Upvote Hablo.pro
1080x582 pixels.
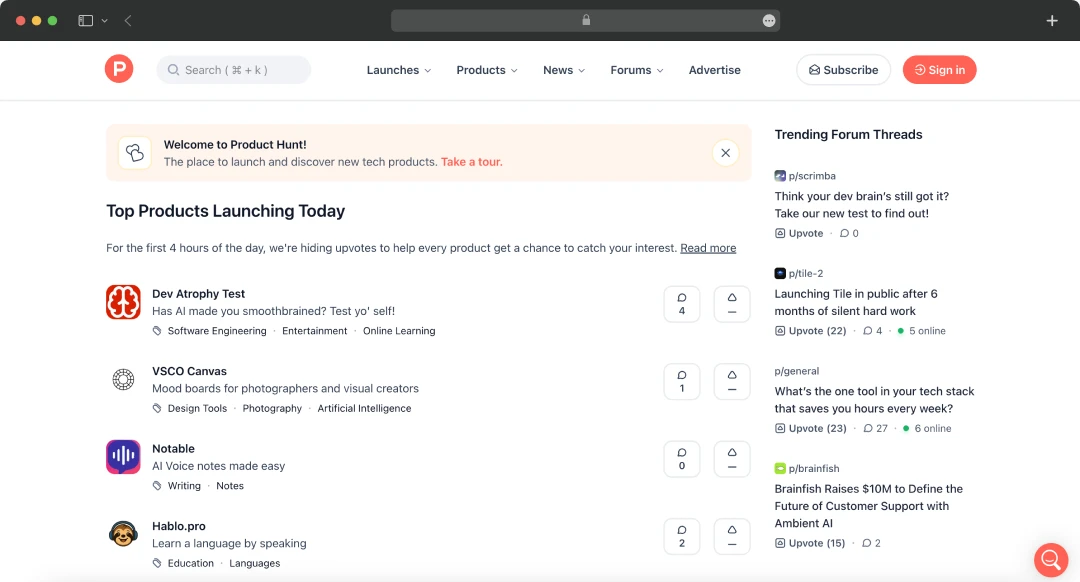732,537
